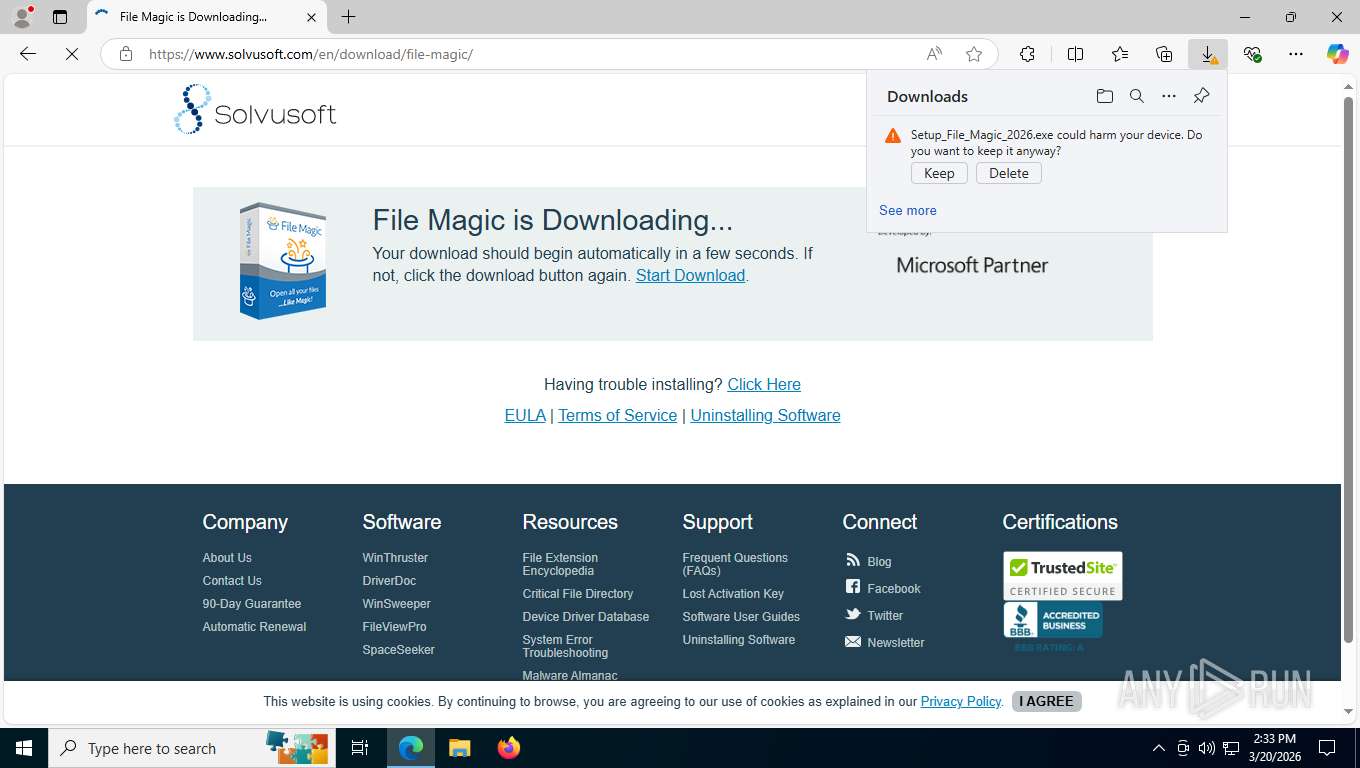Open Frequent Questions (FAQs) link
This screenshot has width=1360, height=768.
tap(735, 564)
